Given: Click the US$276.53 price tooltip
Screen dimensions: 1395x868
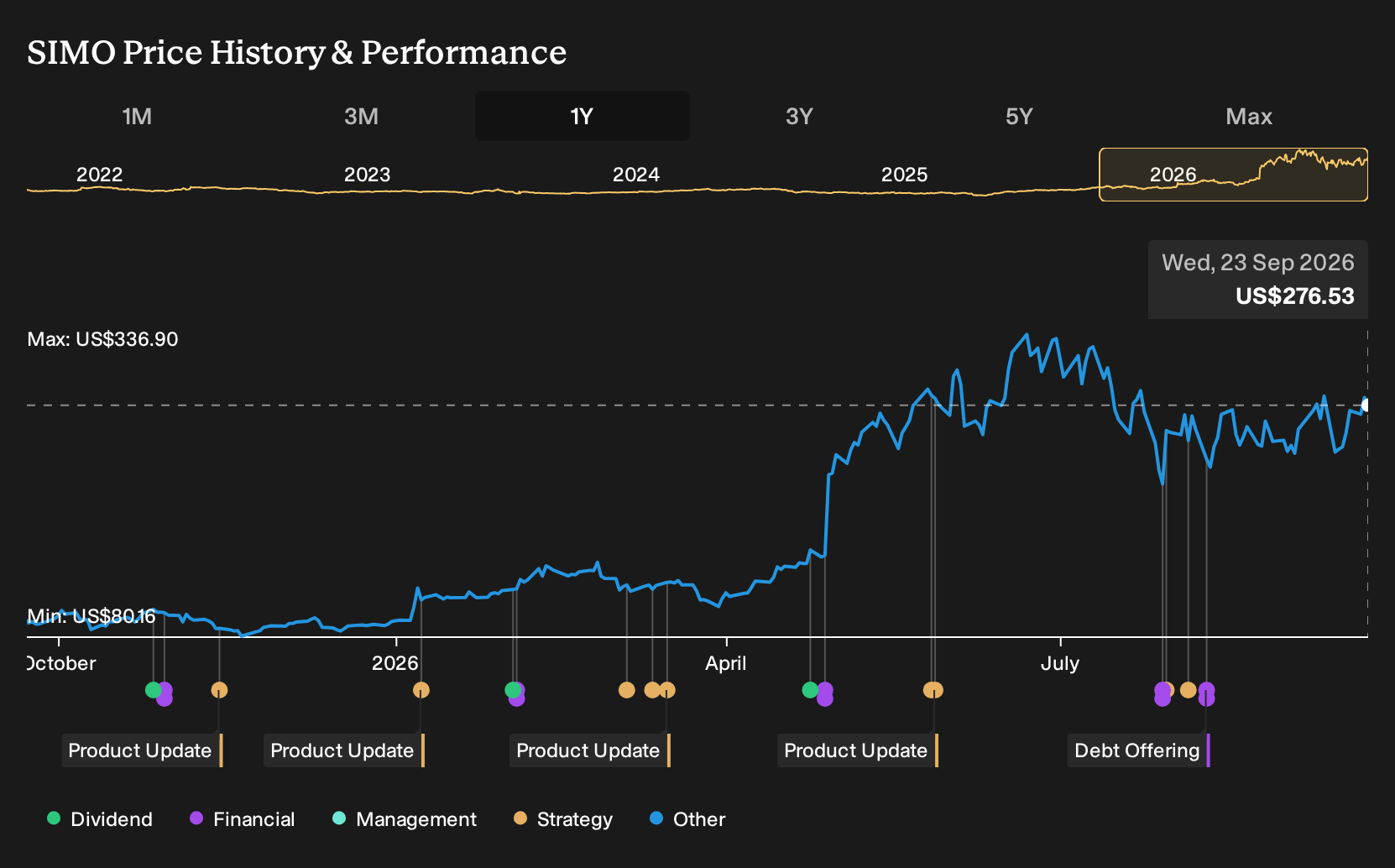Looking at the screenshot, I should point(1258,280).
